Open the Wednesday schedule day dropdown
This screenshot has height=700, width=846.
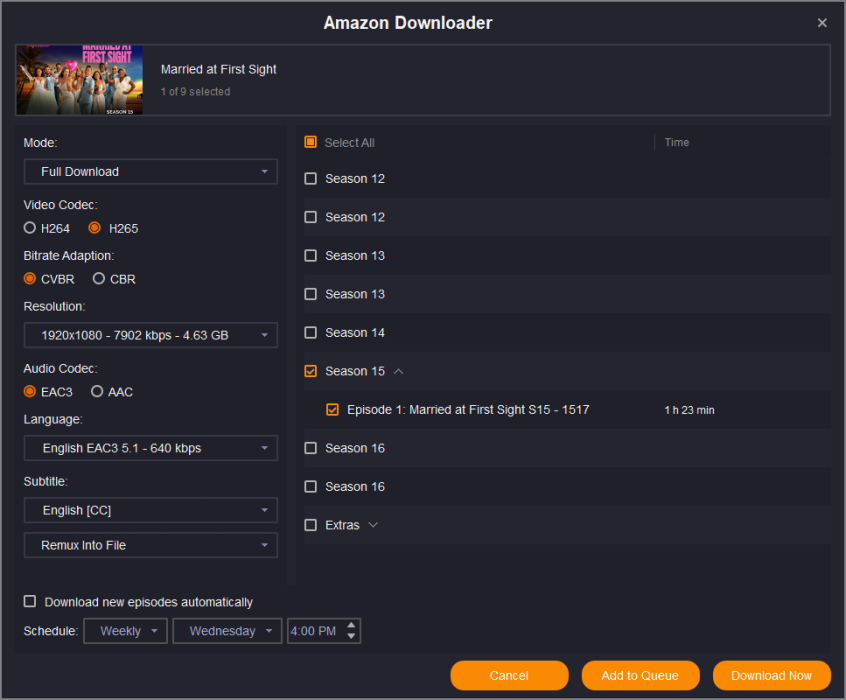tap(227, 631)
